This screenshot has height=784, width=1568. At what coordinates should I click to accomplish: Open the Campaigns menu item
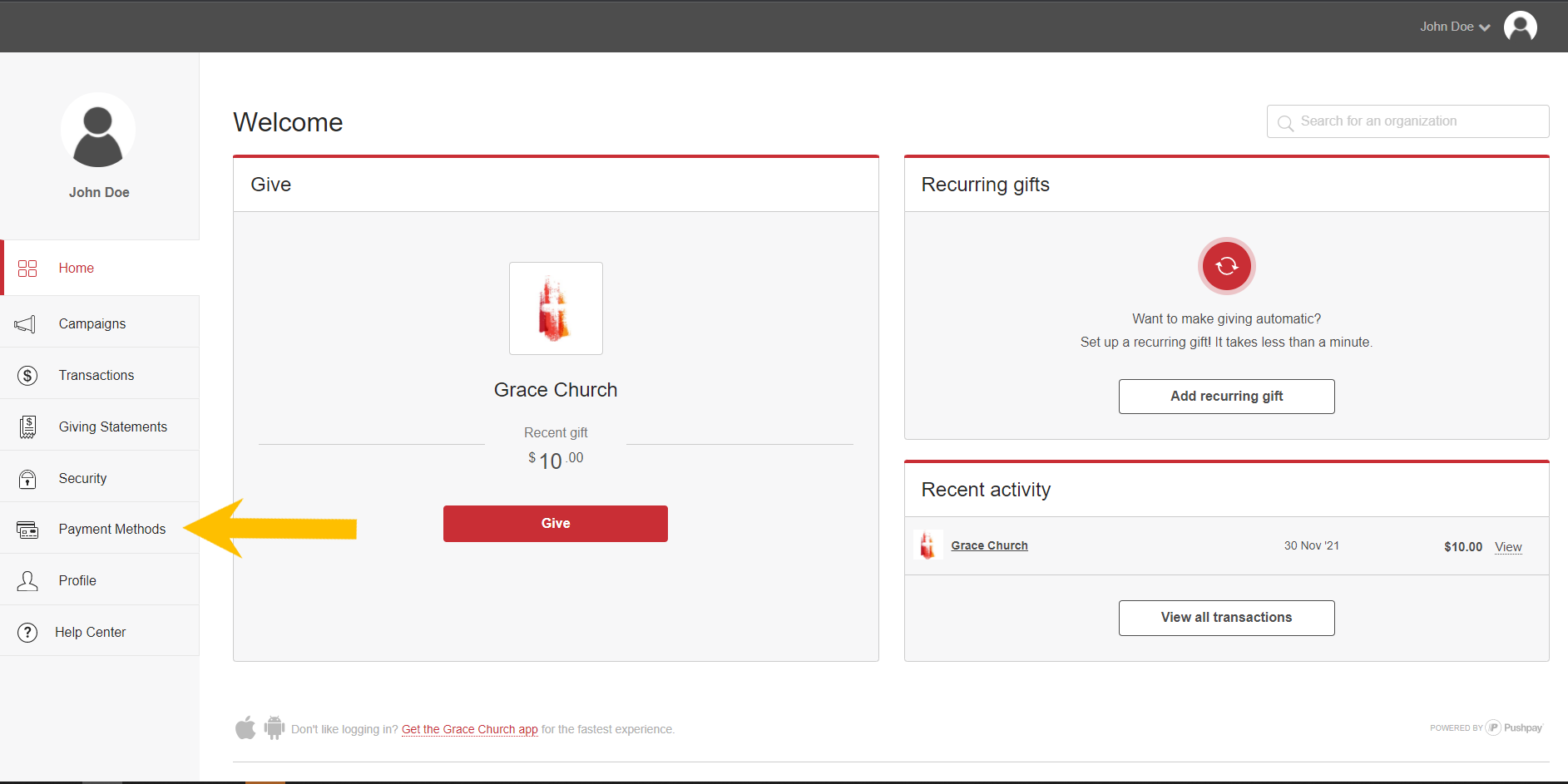click(100, 323)
